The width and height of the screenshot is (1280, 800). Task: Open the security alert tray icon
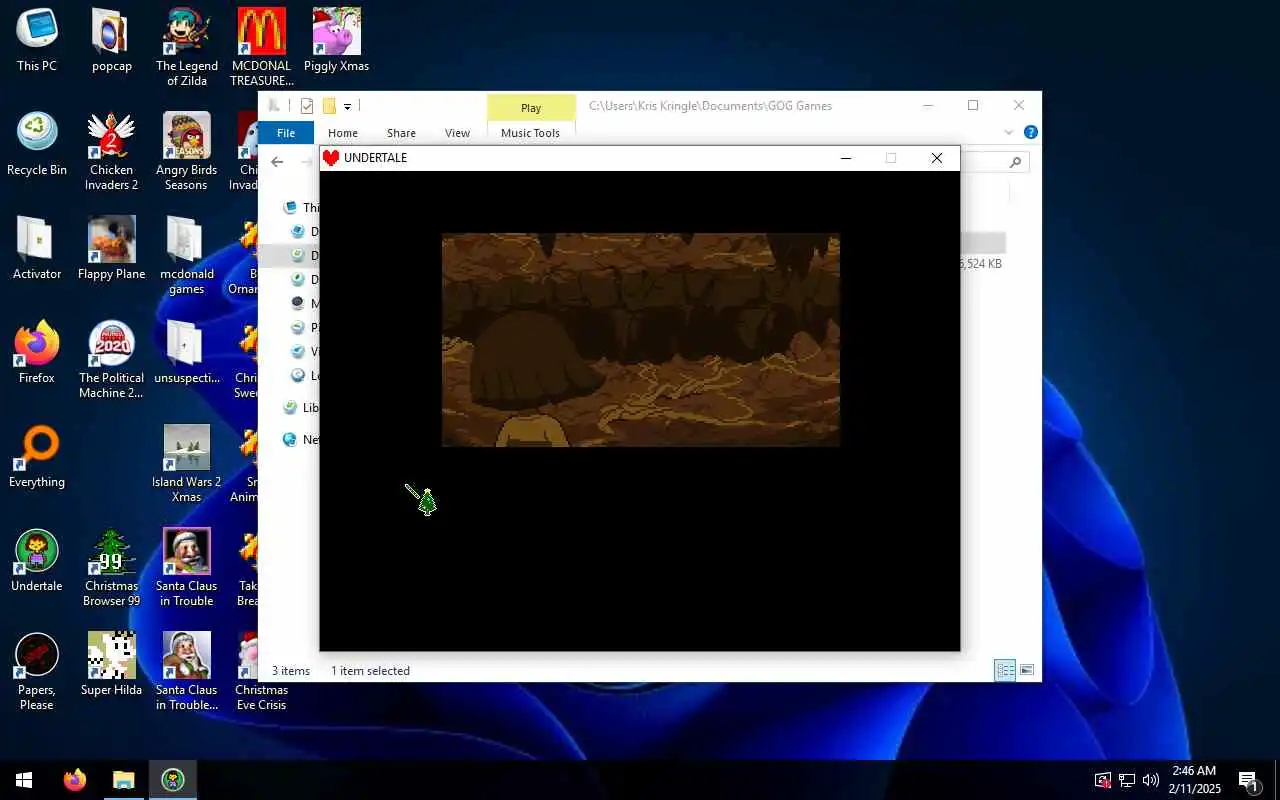click(1102, 780)
